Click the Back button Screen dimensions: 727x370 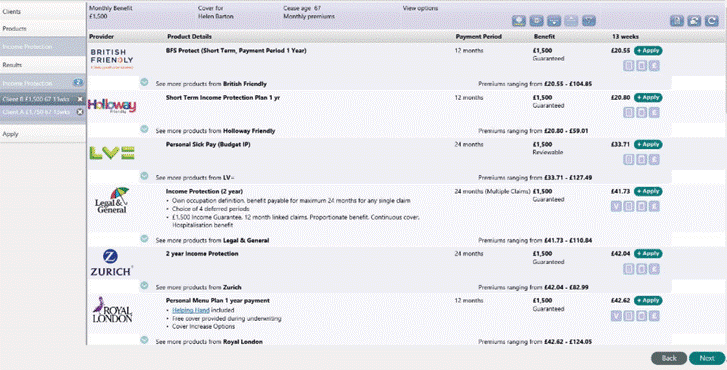pos(669,358)
